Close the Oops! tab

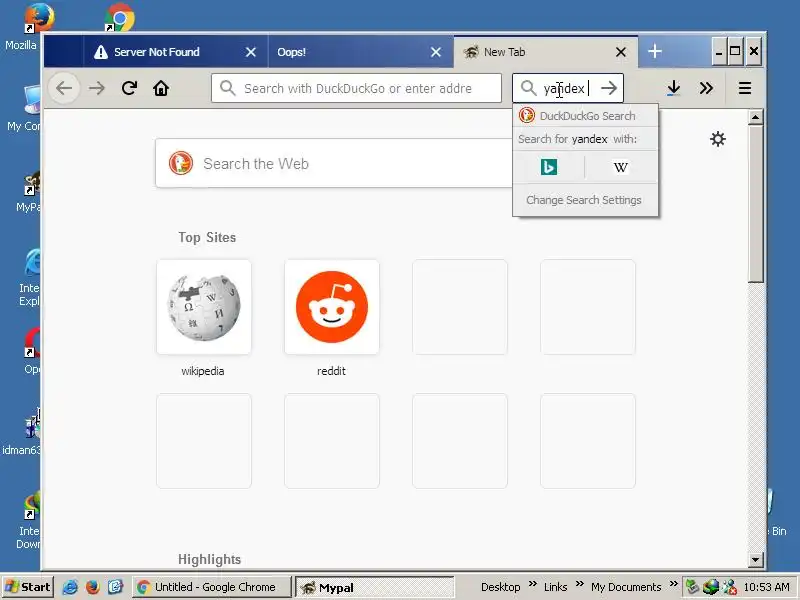click(x=436, y=52)
